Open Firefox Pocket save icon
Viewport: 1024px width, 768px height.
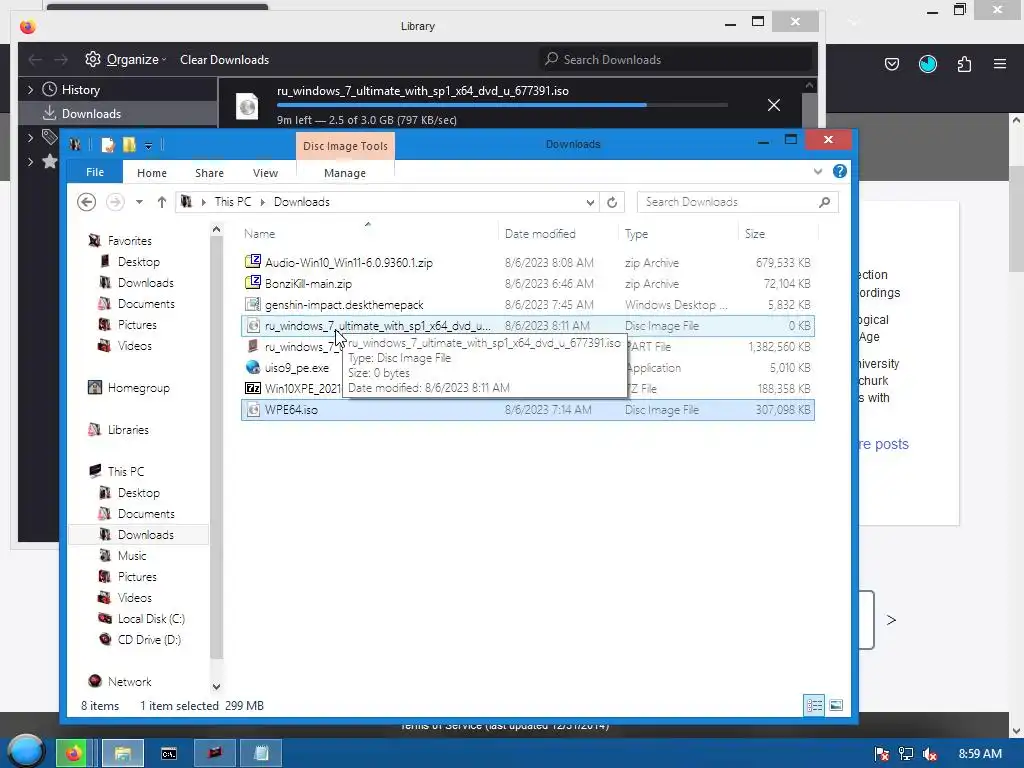[x=891, y=64]
